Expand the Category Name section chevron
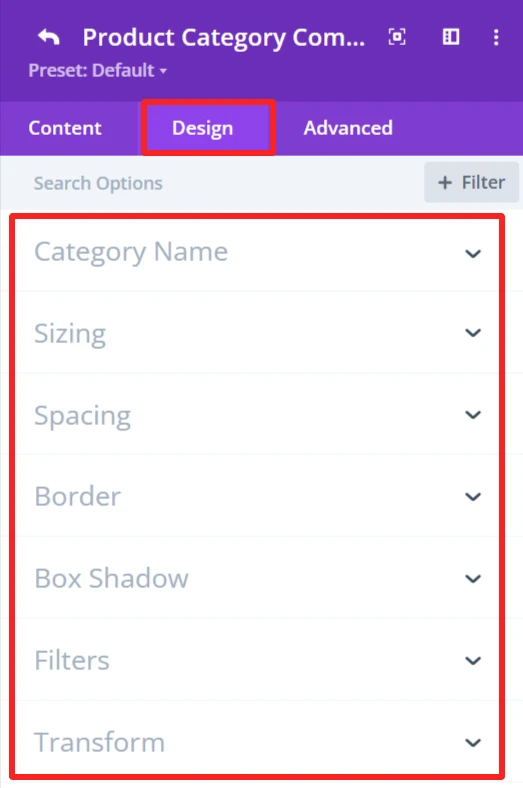Image resolution: width=523 pixels, height=788 pixels. 473,253
